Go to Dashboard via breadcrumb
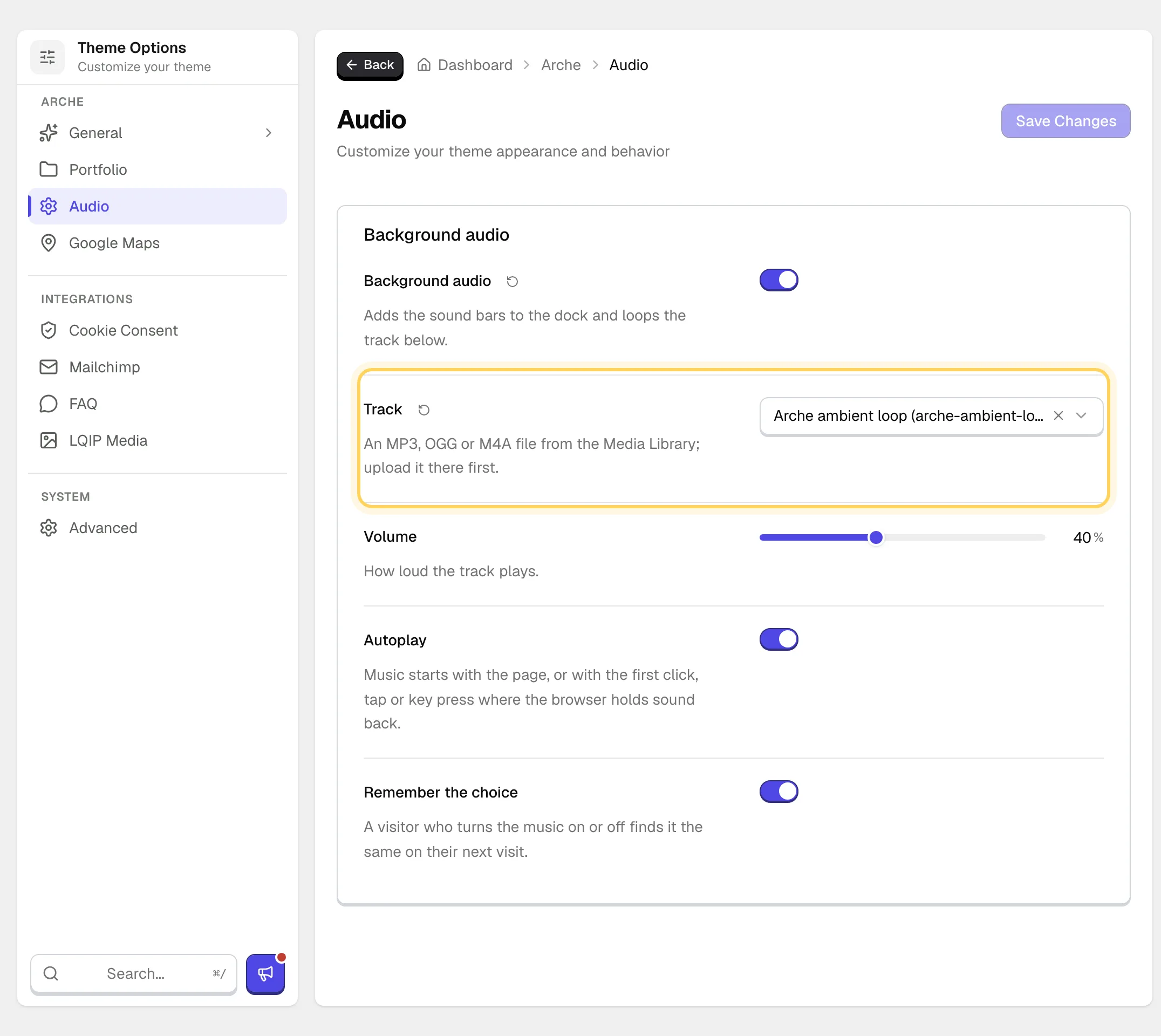This screenshot has width=1161, height=1036. pyautogui.click(x=475, y=65)
